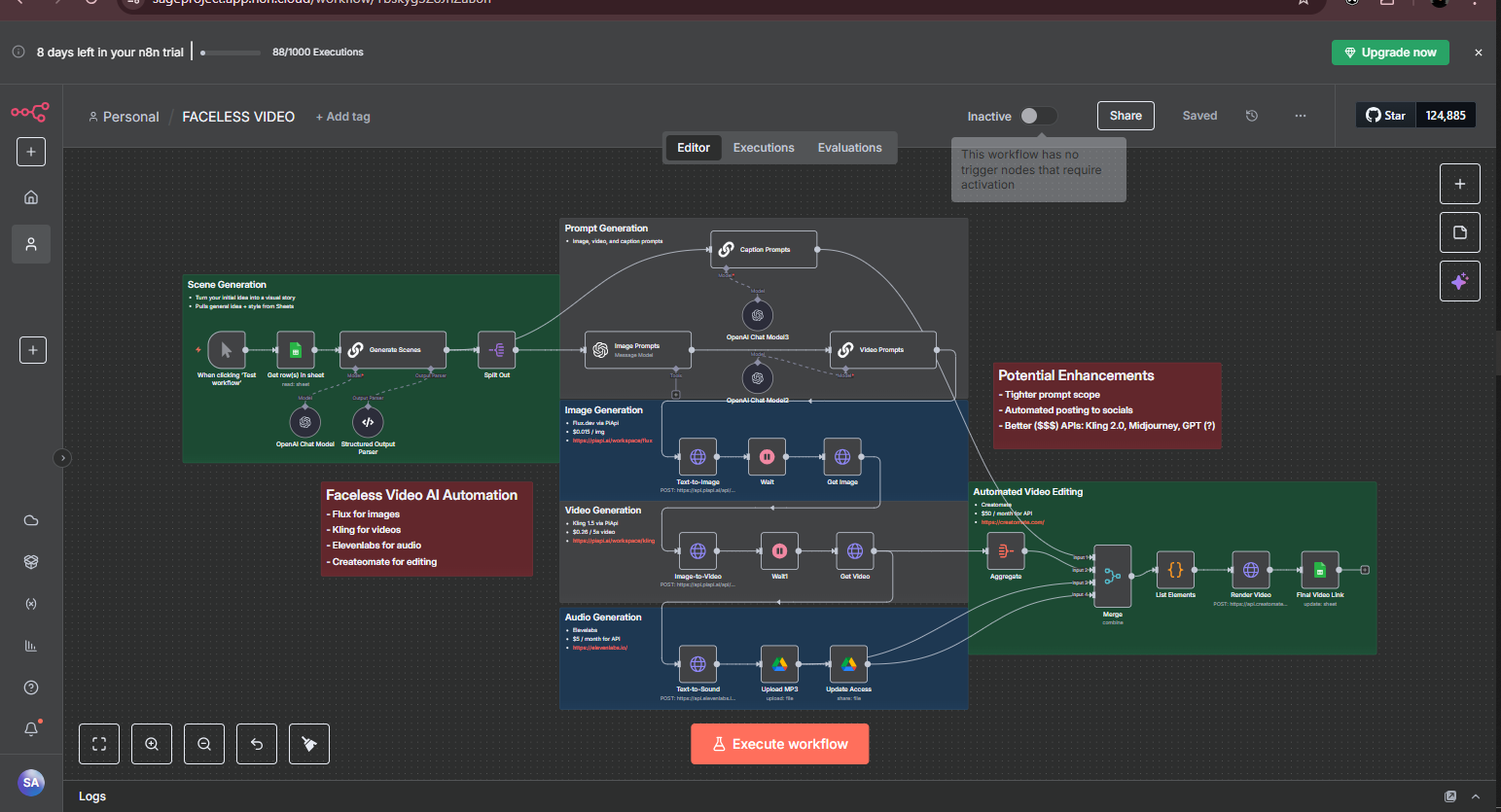Click the tidy up nodes icon
1501x812 pixels.
pyautogui.click(x=309, y=744)
